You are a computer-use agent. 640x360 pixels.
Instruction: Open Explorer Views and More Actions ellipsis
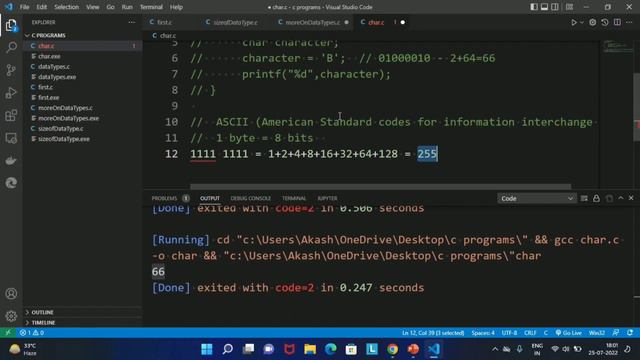coord(131,22)
